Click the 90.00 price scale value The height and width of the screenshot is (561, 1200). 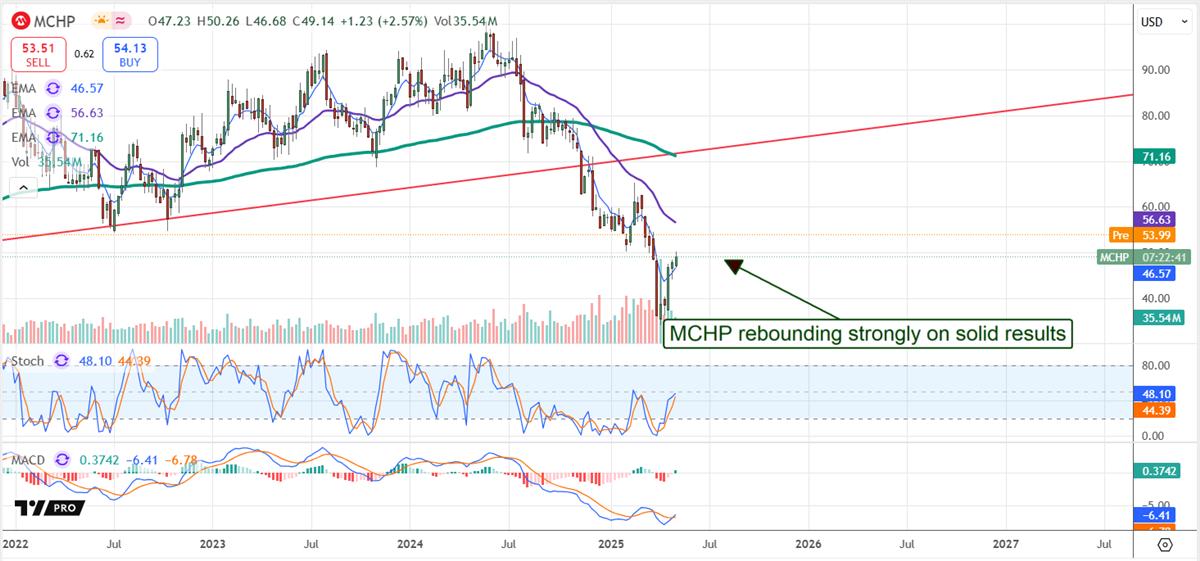click(1158, 70)
